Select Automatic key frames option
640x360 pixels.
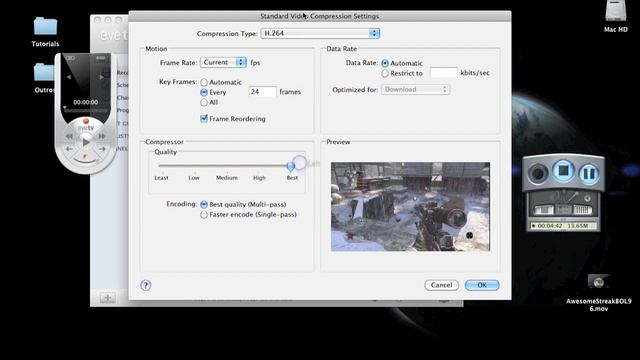click(x=204, y=82)
